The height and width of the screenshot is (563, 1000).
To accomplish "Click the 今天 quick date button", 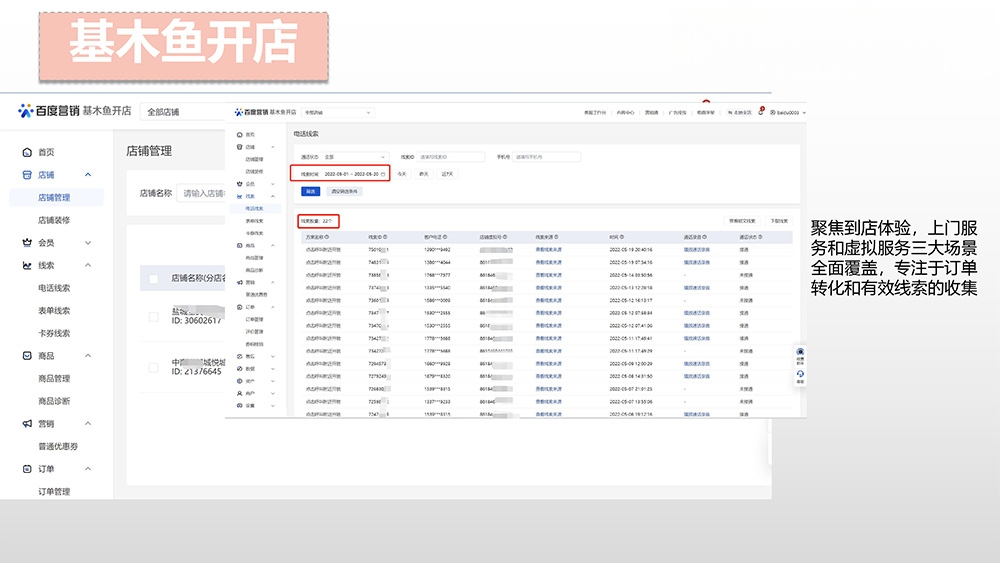I will (402, 174).
